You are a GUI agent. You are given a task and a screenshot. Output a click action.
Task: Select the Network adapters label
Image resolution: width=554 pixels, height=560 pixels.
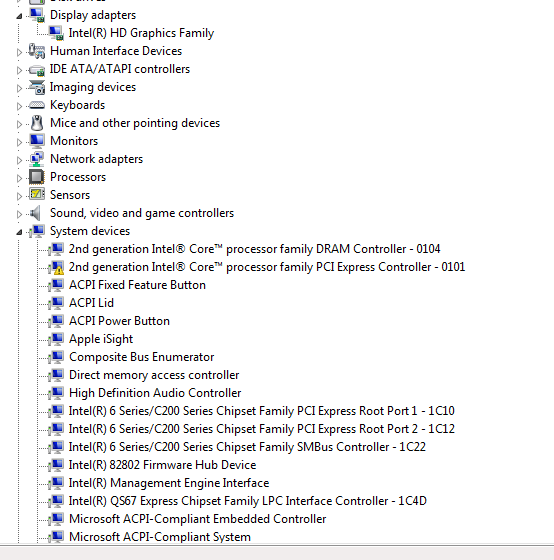pyautogui.click(x=96, y=159)
